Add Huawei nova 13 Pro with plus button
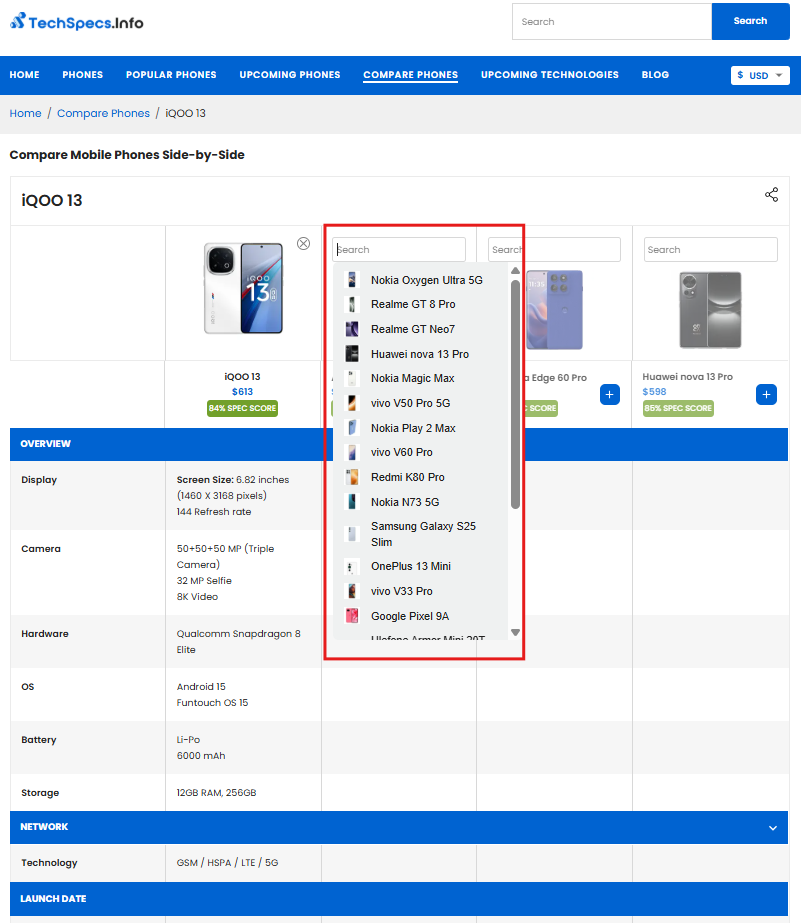Viewport: 801px width, 923px height. (766, 394)
